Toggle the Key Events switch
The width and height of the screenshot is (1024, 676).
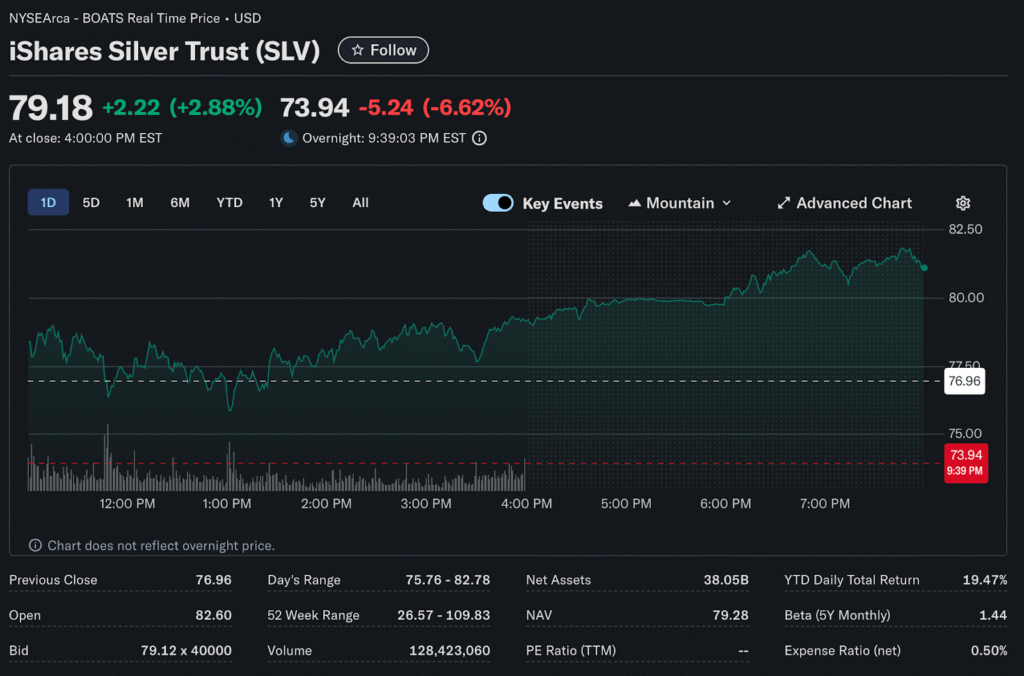[498, 203]
